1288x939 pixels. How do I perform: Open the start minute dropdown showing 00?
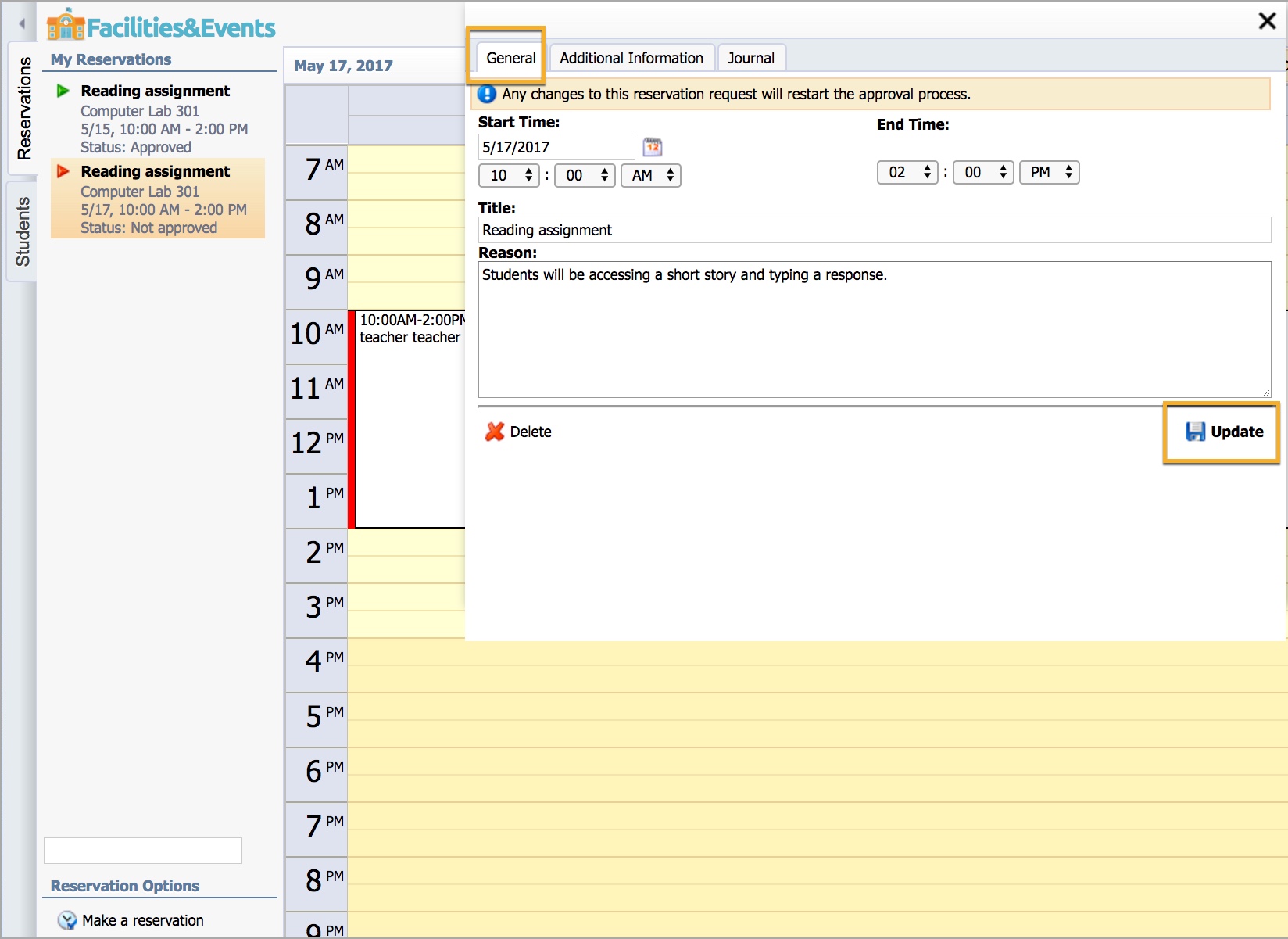coord(585,175)
